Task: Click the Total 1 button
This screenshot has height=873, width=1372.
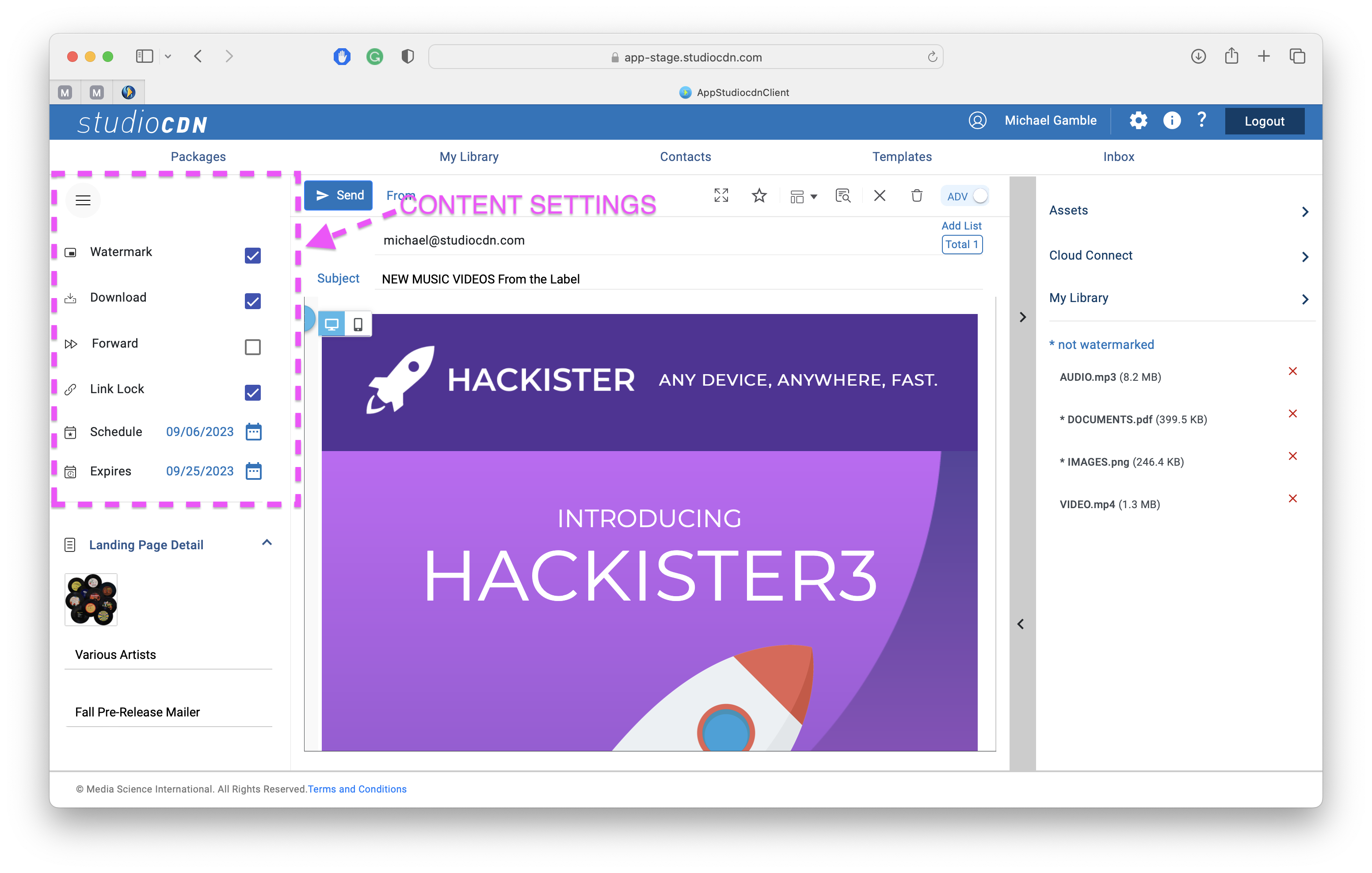Action: click(962, 245)
